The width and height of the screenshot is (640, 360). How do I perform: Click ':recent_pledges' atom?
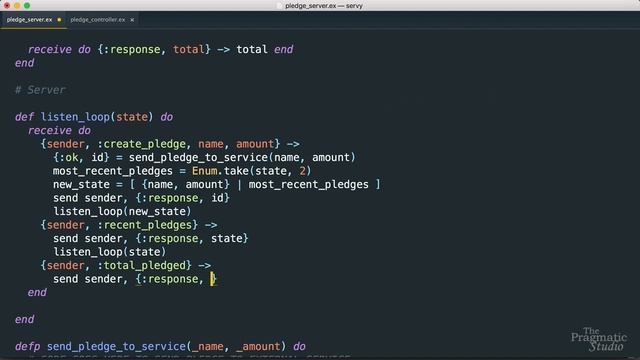coord(144,225)
